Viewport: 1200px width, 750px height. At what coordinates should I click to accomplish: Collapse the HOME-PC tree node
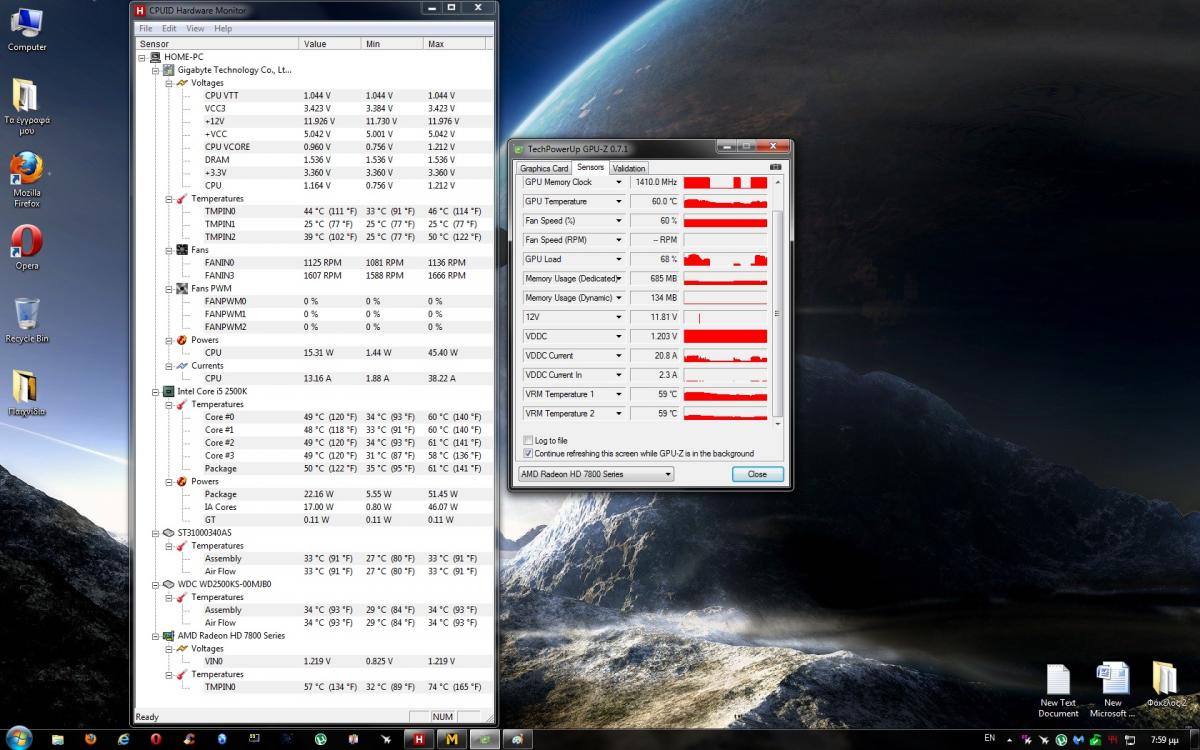(x=142, y=57)
